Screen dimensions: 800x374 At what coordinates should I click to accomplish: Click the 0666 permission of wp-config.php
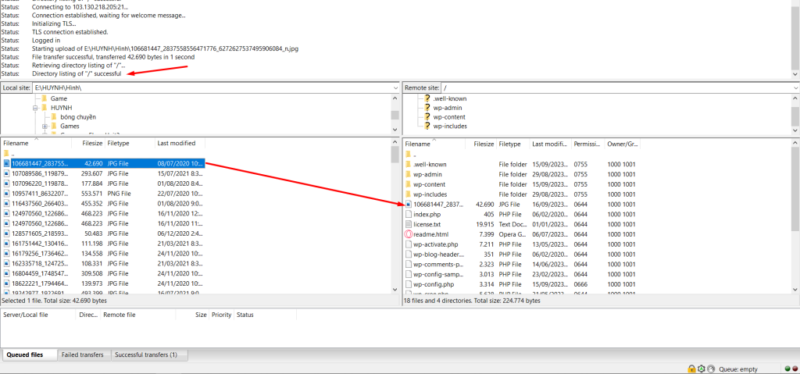tap(581, 284)
